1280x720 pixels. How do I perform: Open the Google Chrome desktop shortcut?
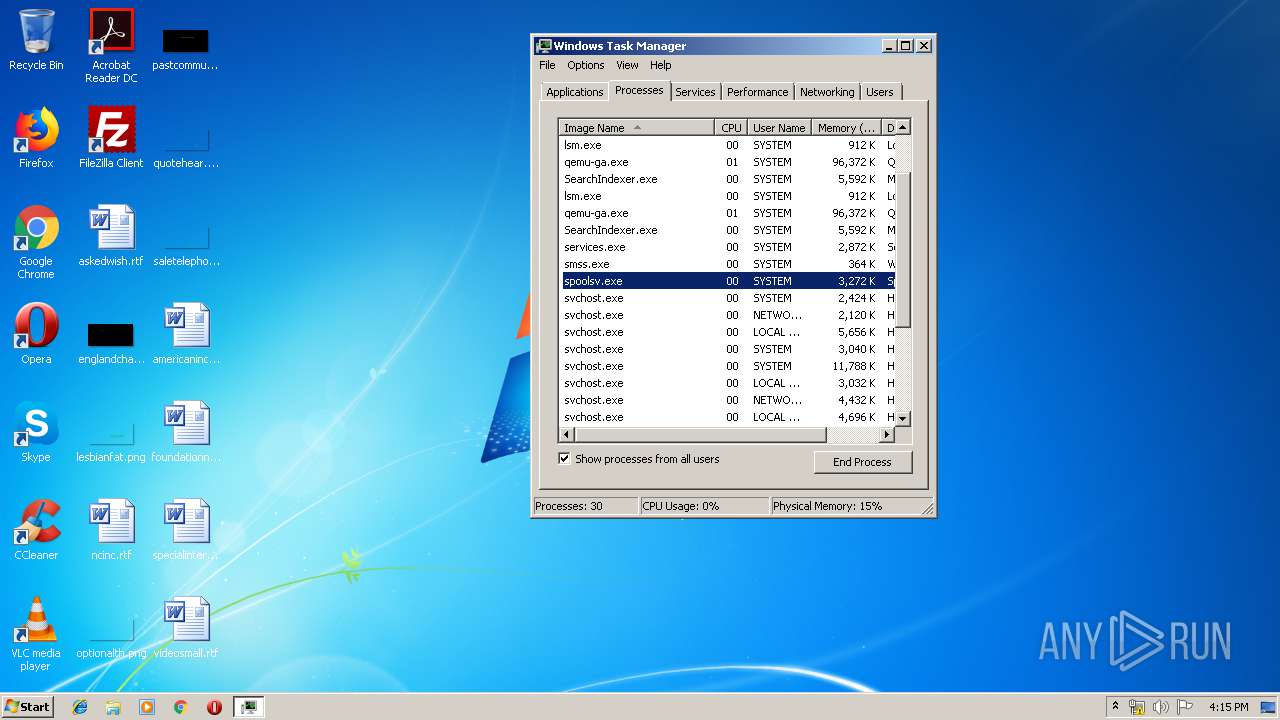tap(36, 242)
